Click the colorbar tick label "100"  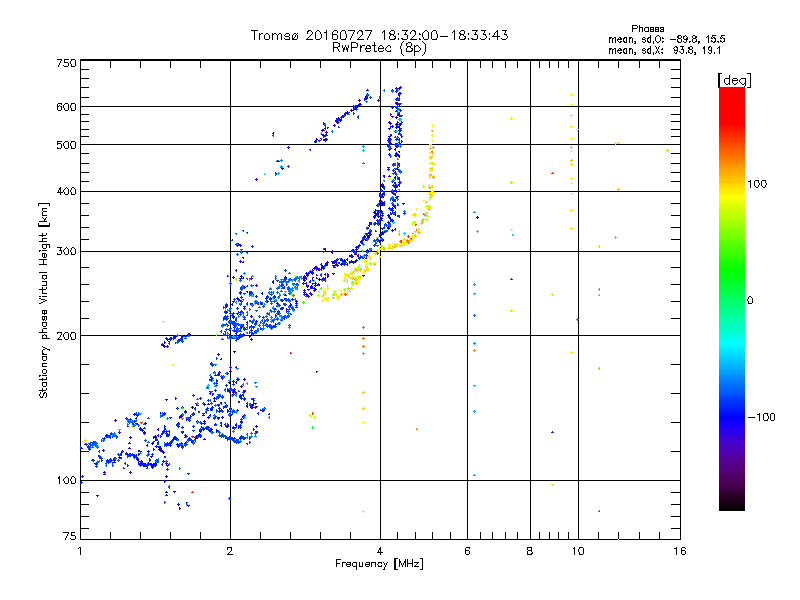click(757, 184)
